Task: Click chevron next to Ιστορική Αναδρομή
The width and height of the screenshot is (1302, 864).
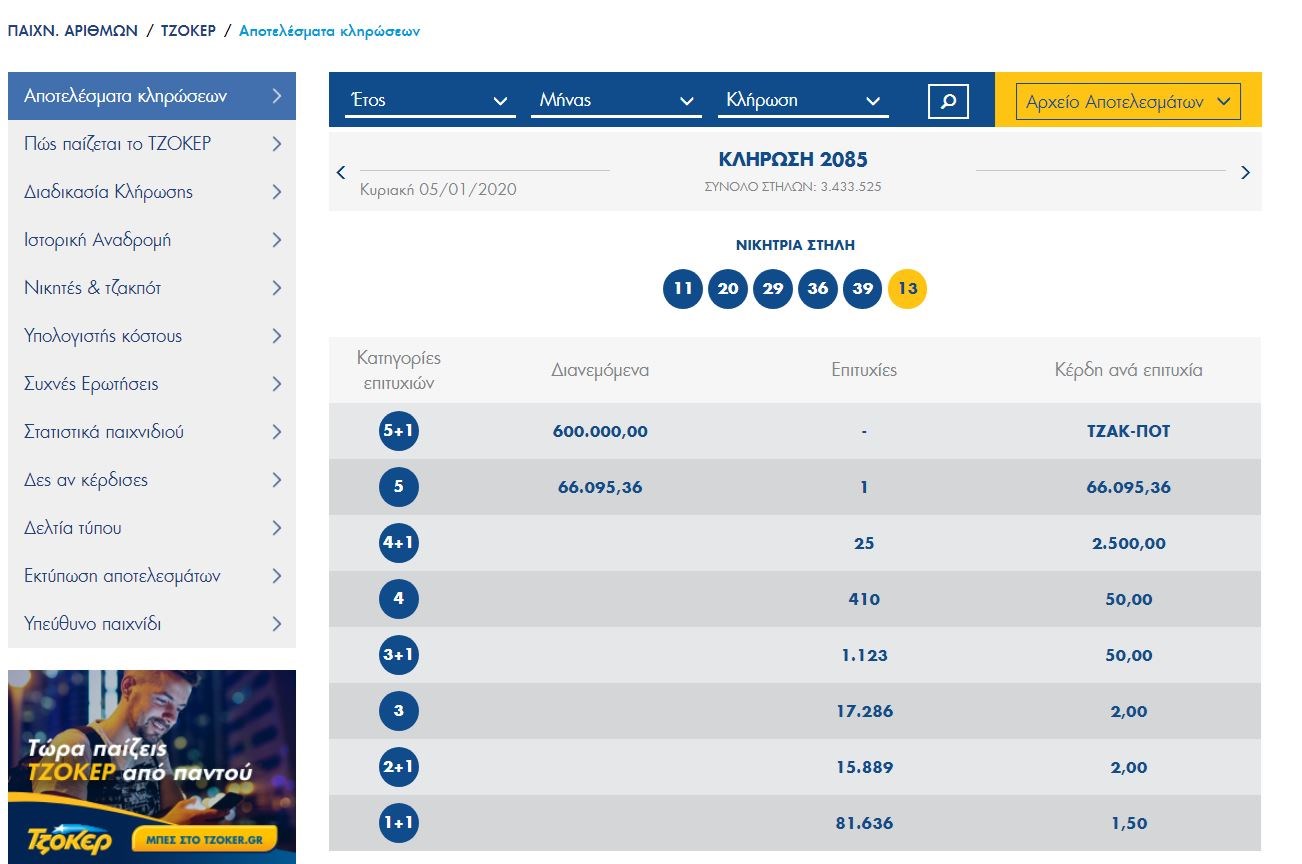Action: point(277,240)
